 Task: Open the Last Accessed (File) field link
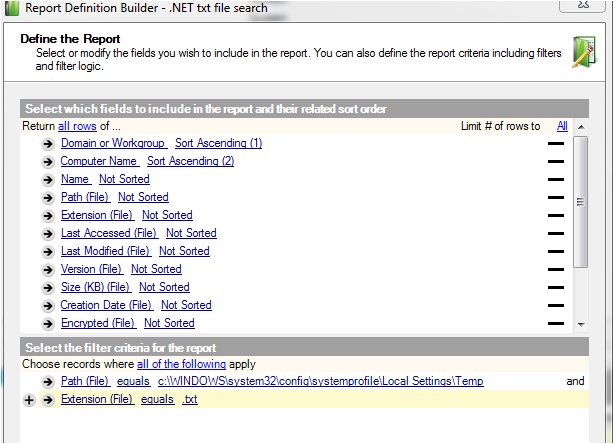(x=110, y=233)
